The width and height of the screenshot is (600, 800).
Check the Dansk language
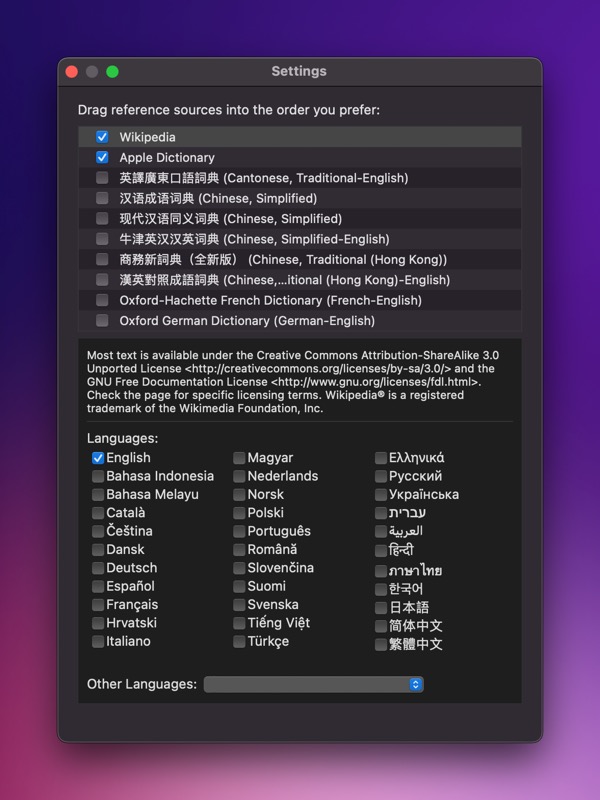pos(98,550)
